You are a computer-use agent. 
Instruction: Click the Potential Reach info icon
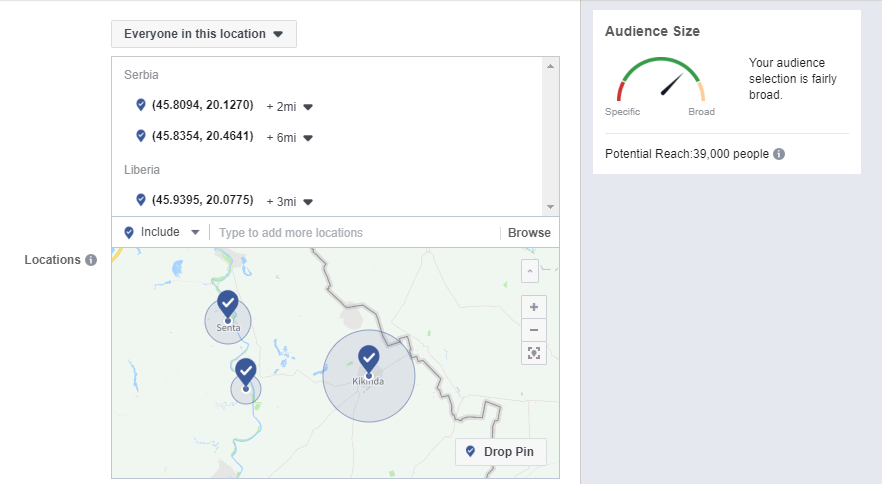click(x=779, y=154)
